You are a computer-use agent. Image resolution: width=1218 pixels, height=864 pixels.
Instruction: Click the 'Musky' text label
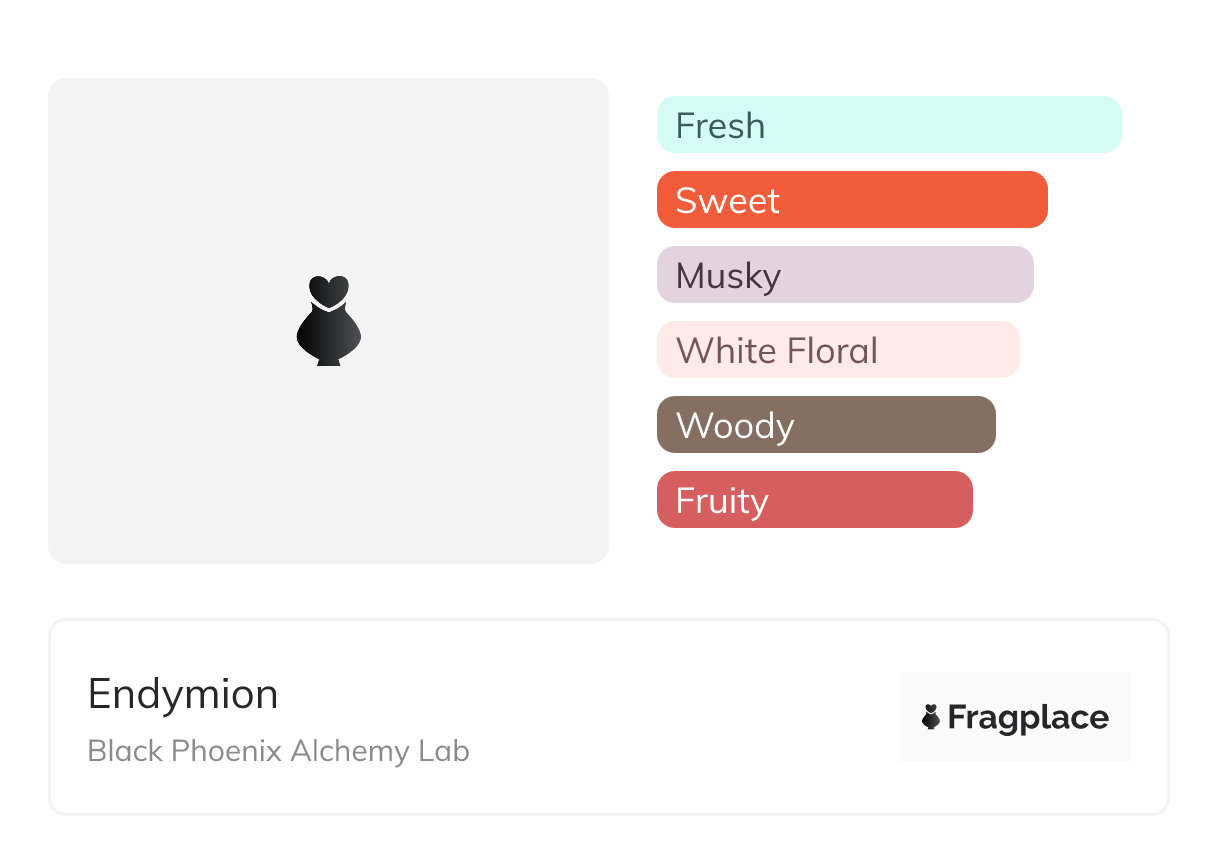728,276
